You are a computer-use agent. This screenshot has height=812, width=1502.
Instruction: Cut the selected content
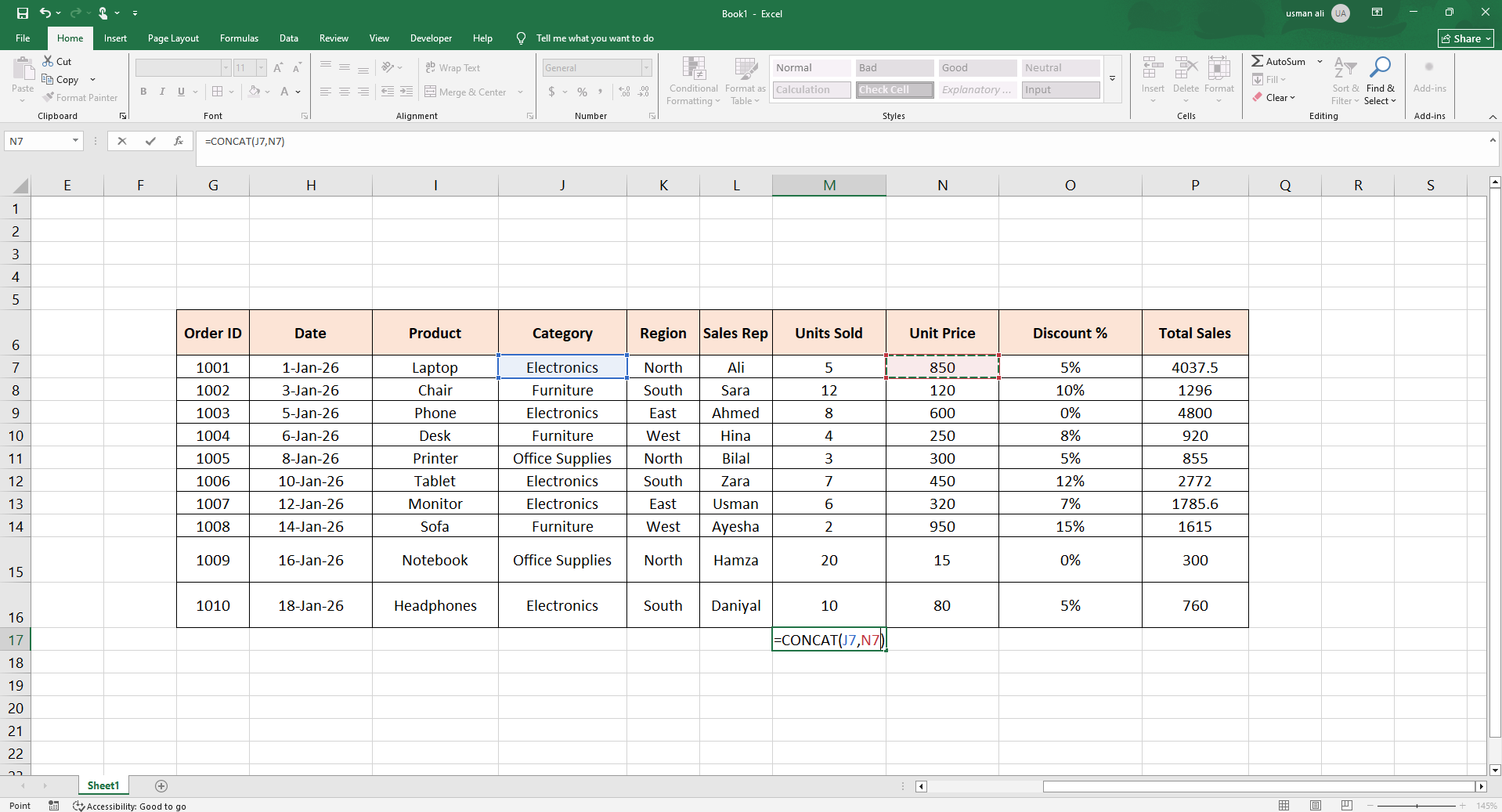pyautogui.click(x=56, y=61)
